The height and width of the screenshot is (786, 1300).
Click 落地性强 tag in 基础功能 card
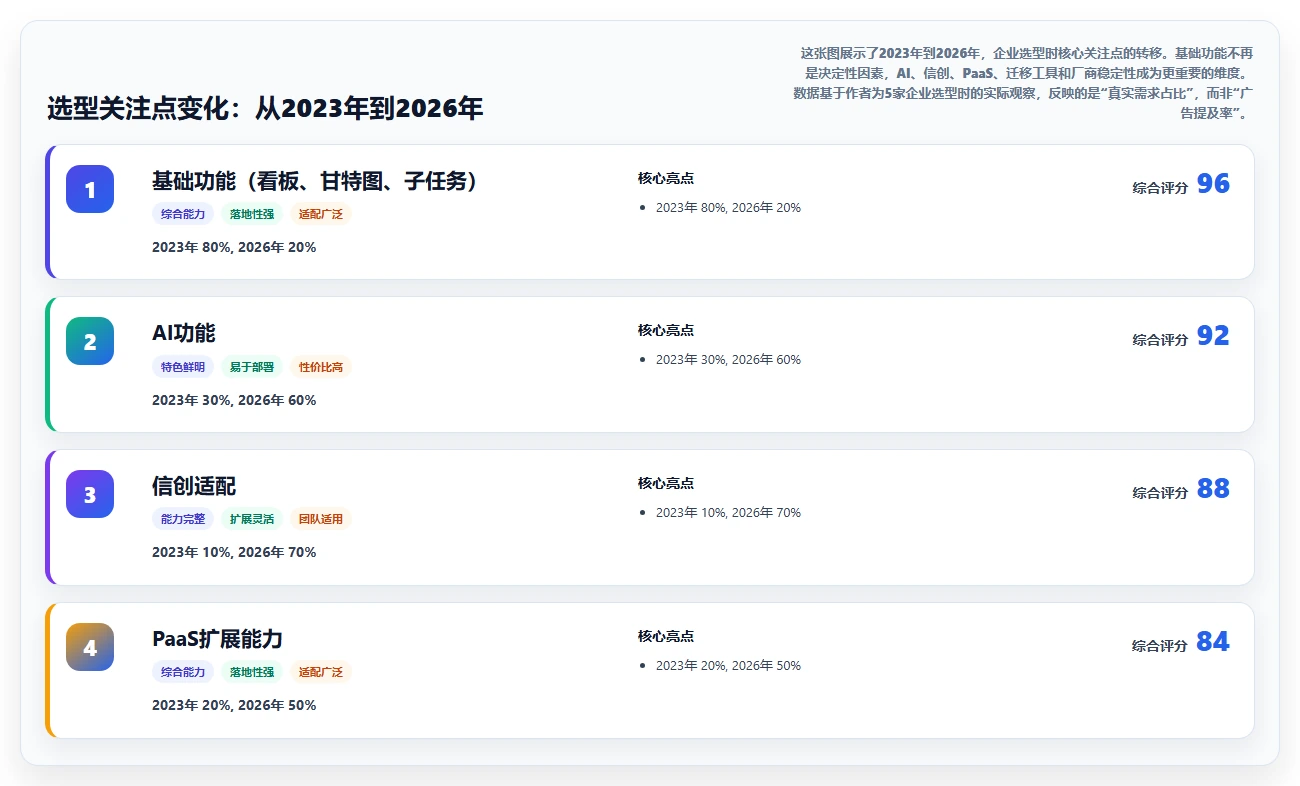[252, 214]
